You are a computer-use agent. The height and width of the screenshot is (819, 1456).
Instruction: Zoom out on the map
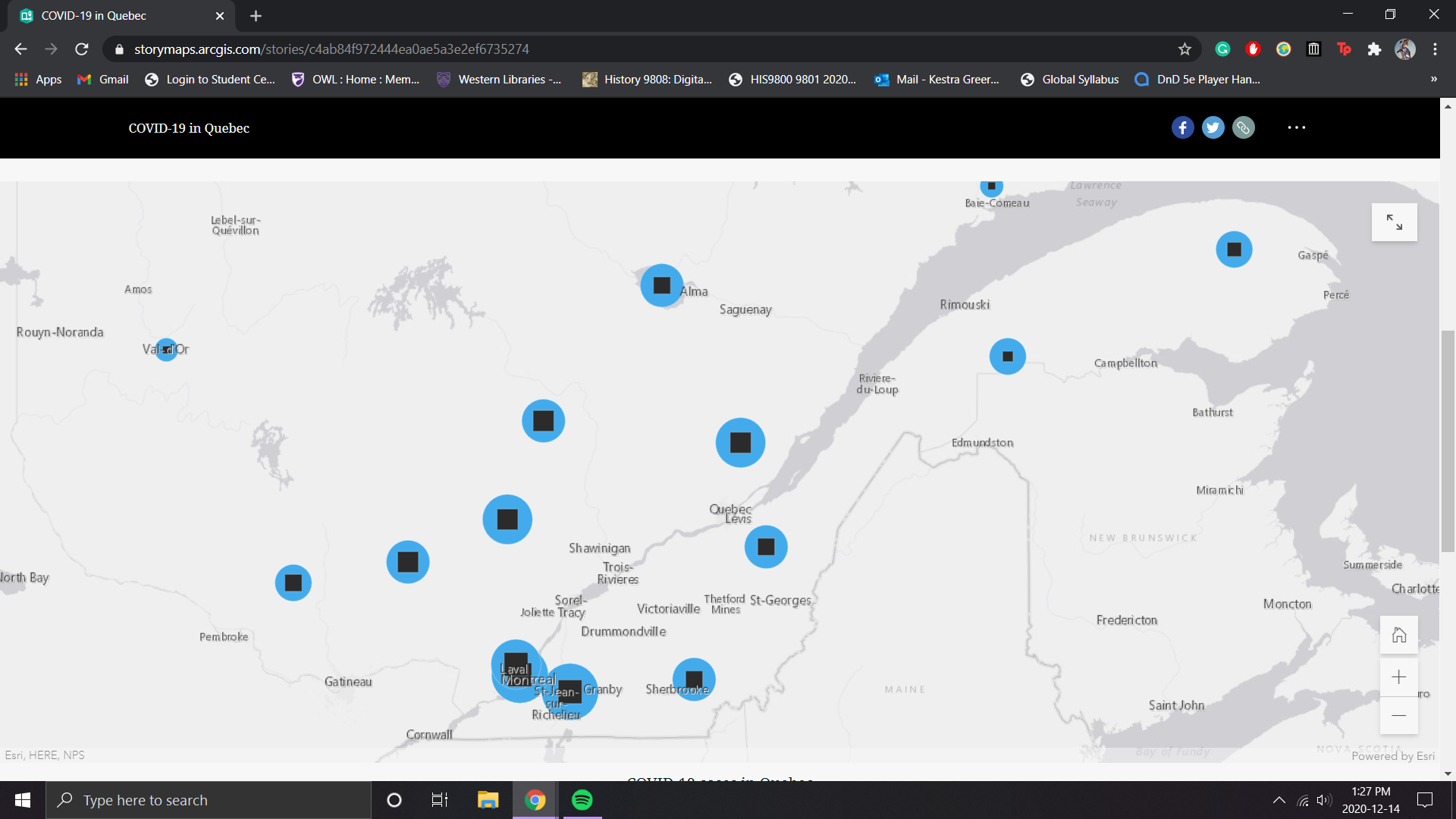[1399, 715]
